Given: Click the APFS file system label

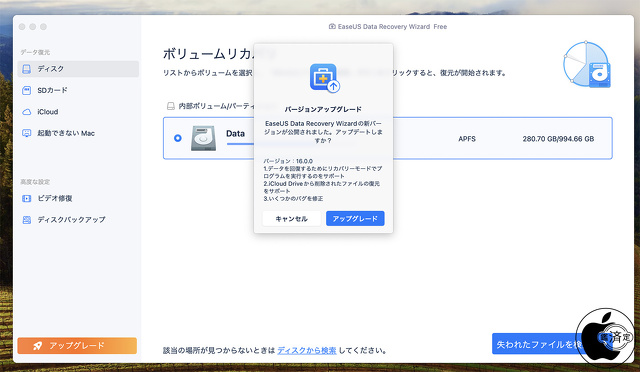Looking at the screenshot, I should (x=467, y=139).
